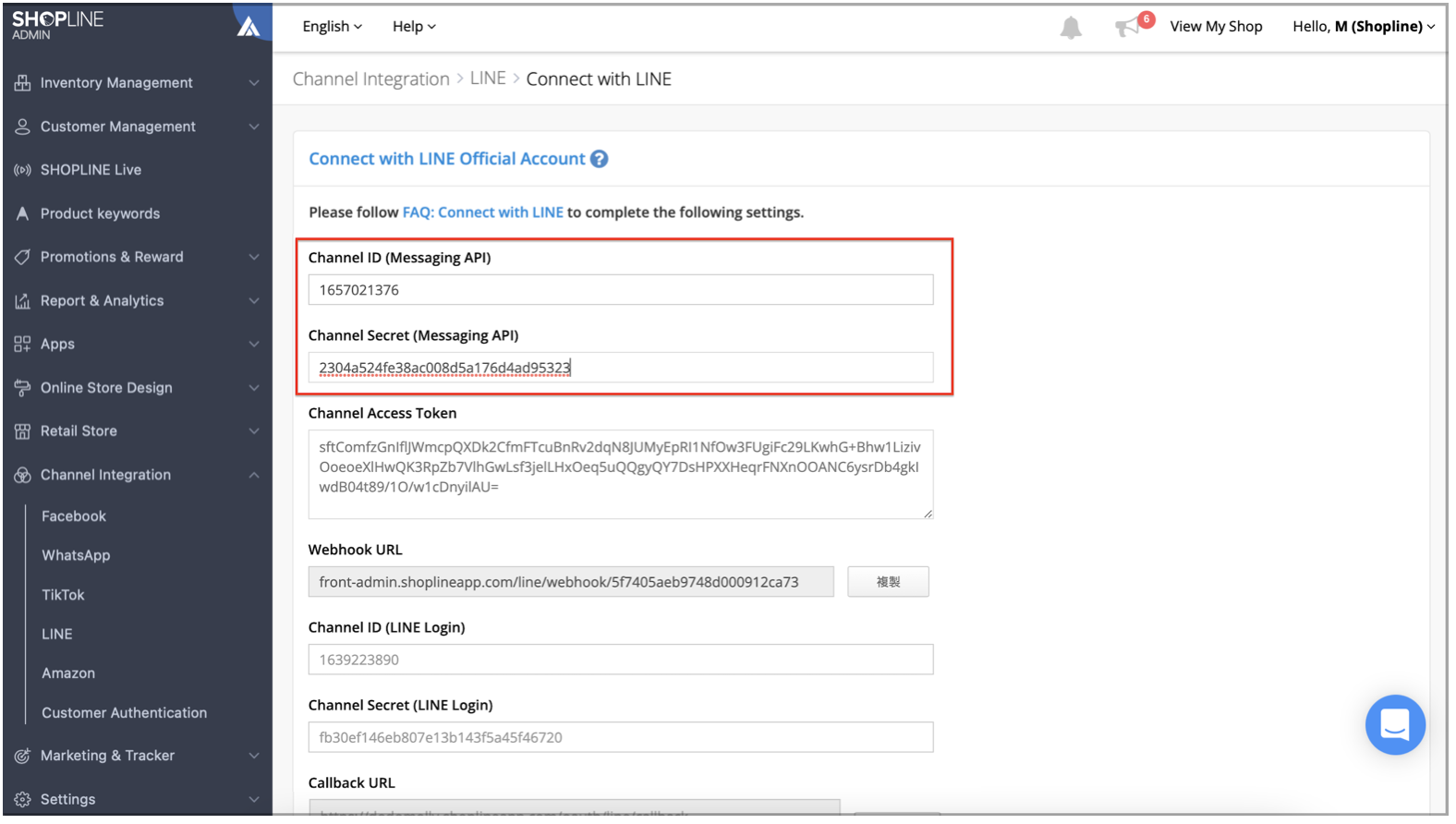Click the Settings gear icon
Screen dimensions: 1456x824
22,799
